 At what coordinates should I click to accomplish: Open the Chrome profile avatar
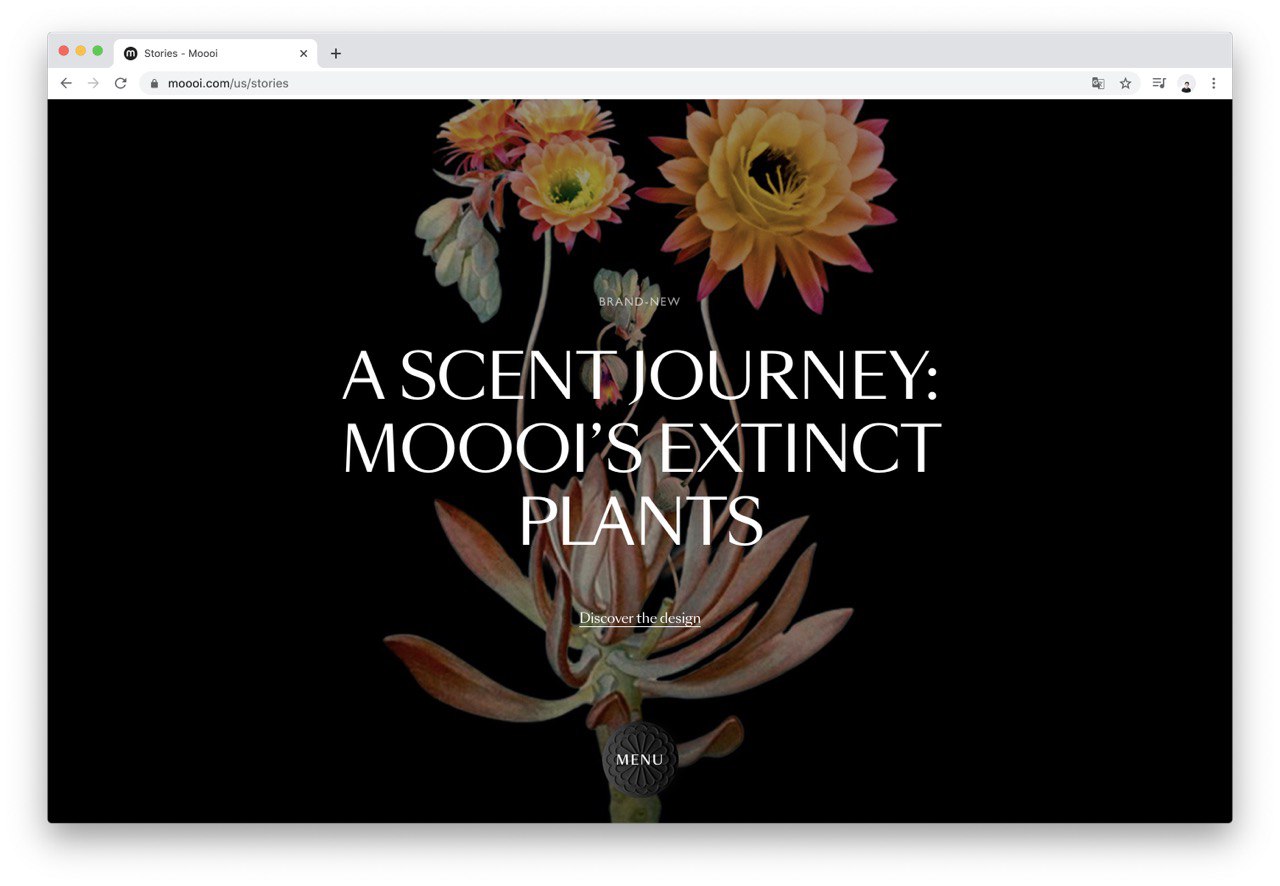coord(1186,84)
